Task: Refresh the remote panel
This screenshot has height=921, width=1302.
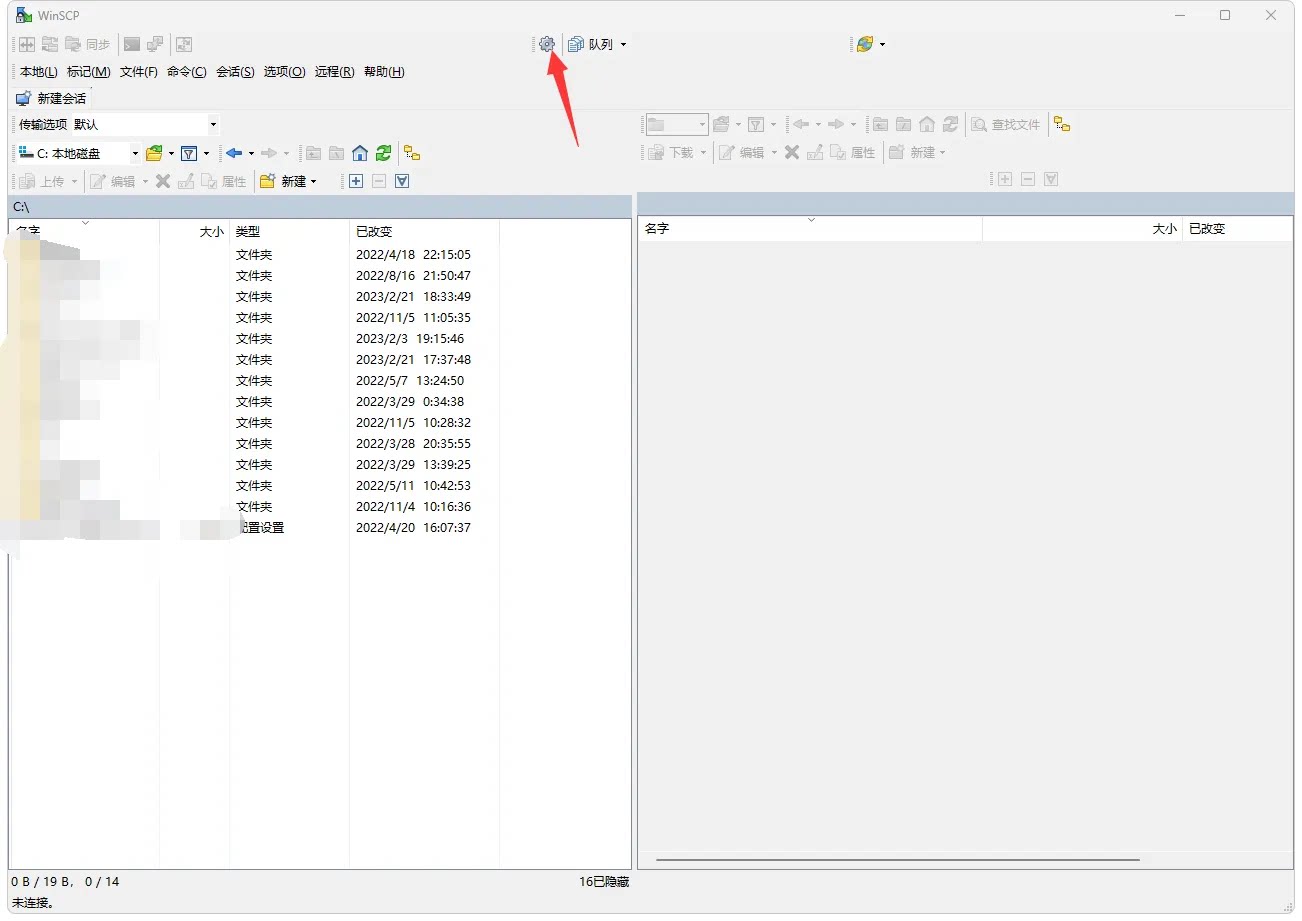Action: [x=951, y=125]
